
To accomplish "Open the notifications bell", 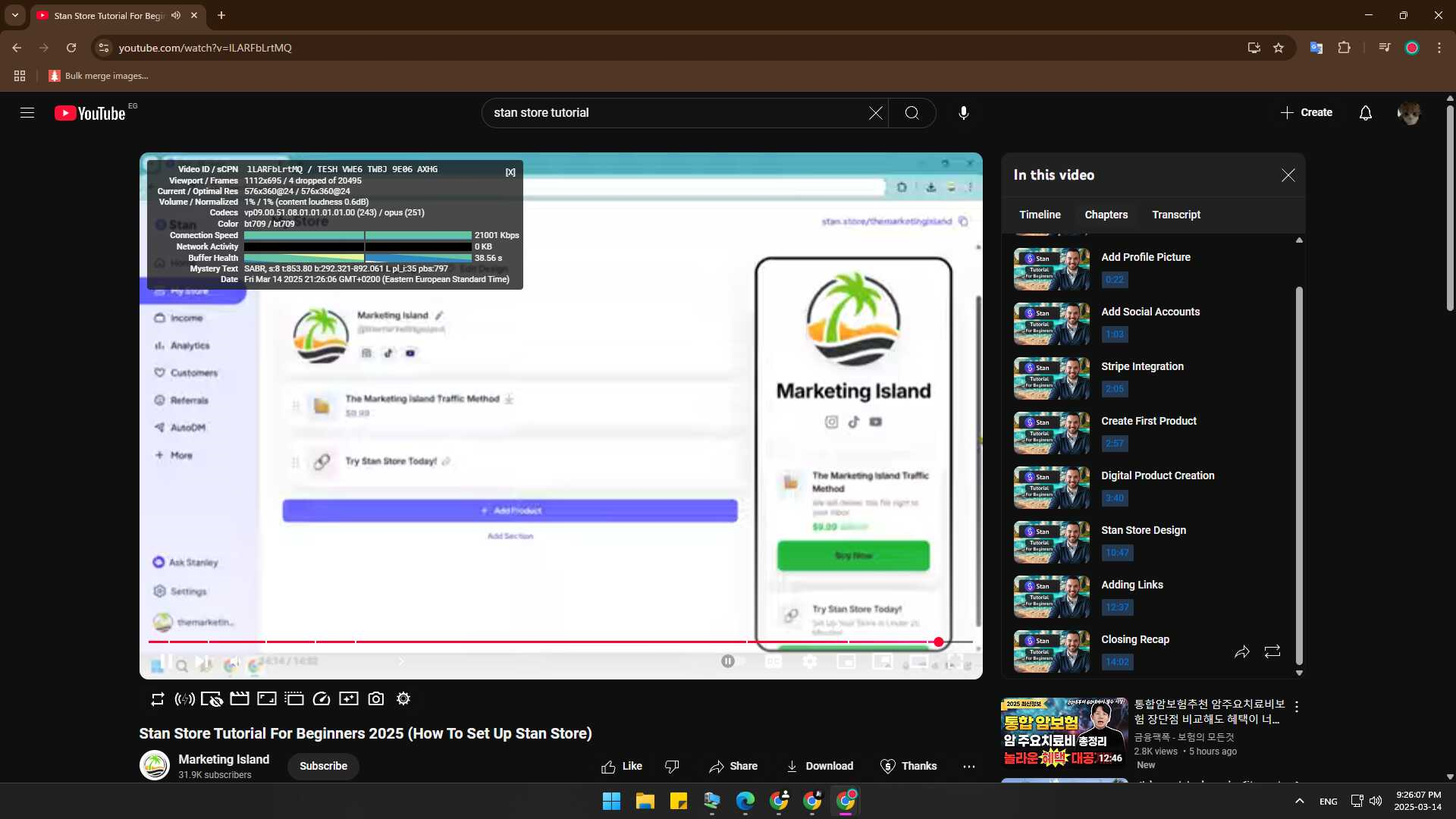I will pyautogui.click(x=1366, y=113).
